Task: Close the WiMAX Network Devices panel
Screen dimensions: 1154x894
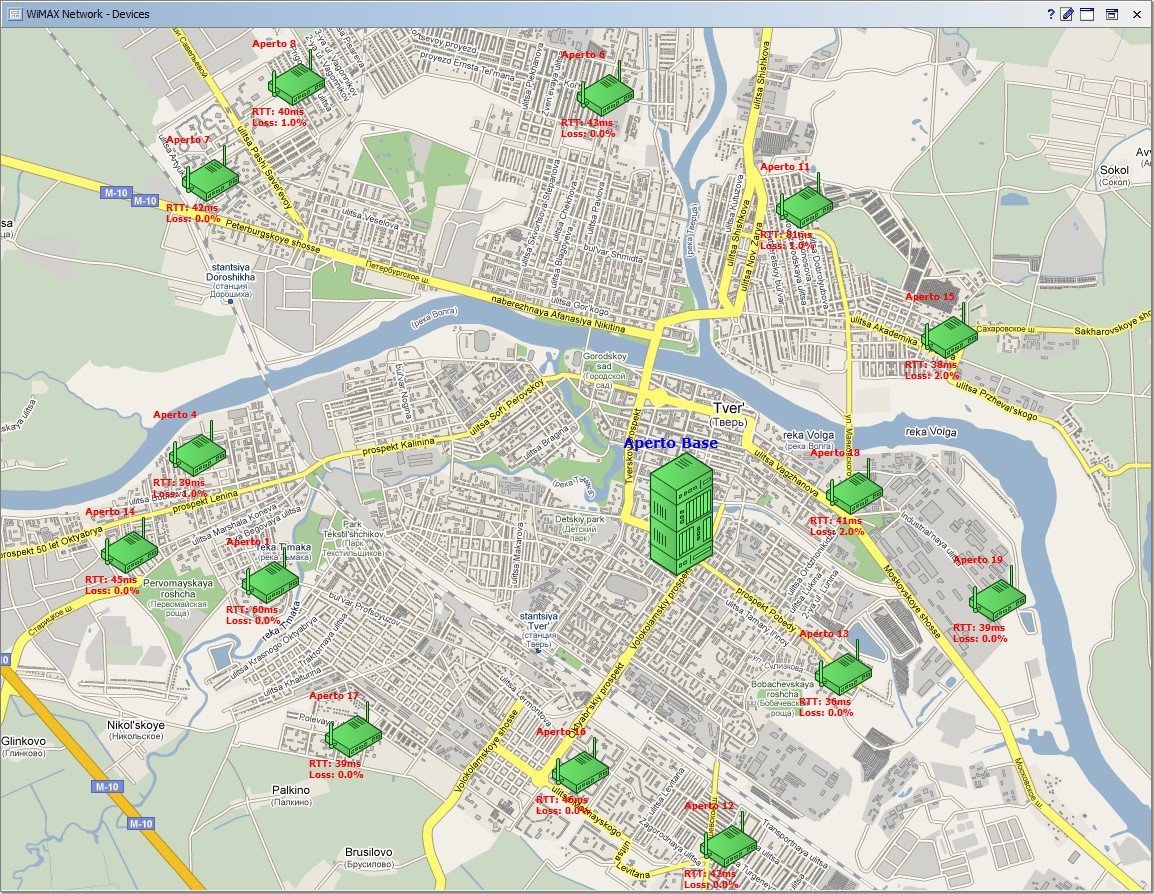Action: tap(1137, 14)
